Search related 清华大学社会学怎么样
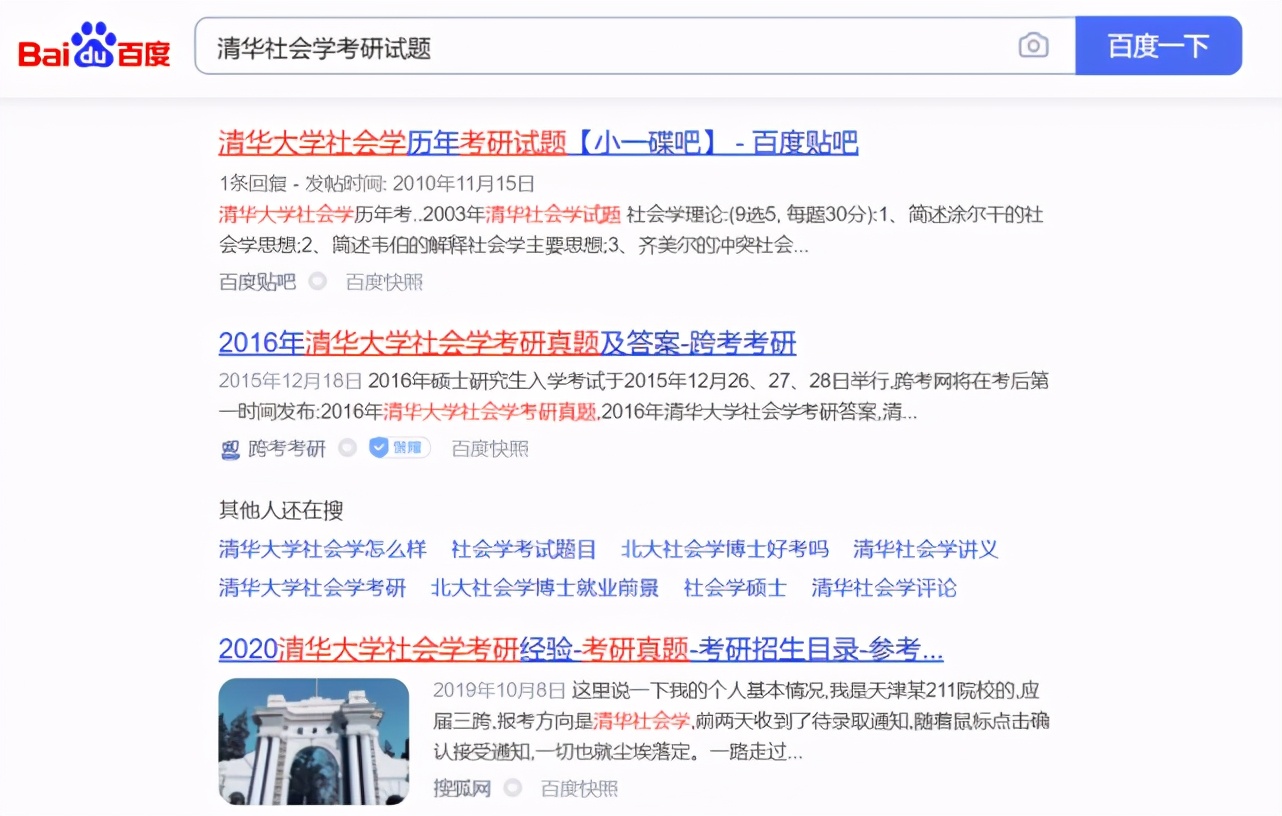The image size is (1282, 816). point(322,549)
